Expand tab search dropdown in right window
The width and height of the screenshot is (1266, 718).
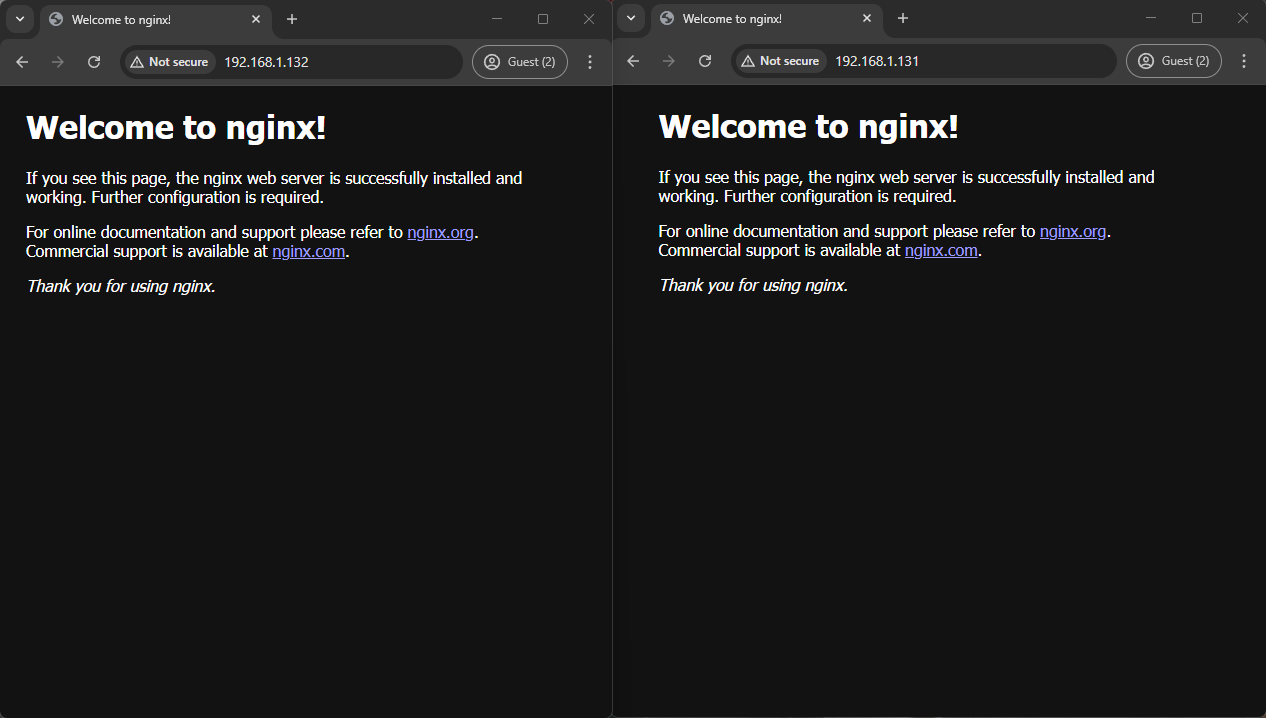tap(631, 19)
